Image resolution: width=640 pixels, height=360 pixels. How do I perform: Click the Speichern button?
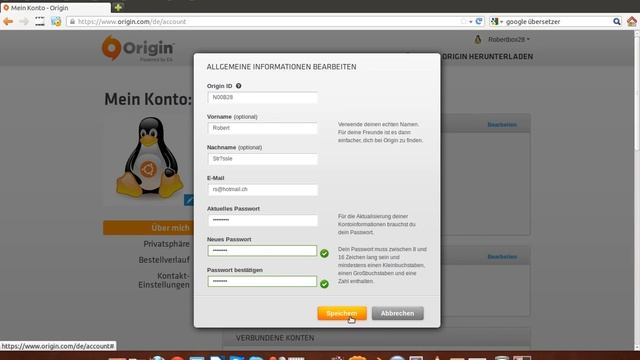coord(342,313)
